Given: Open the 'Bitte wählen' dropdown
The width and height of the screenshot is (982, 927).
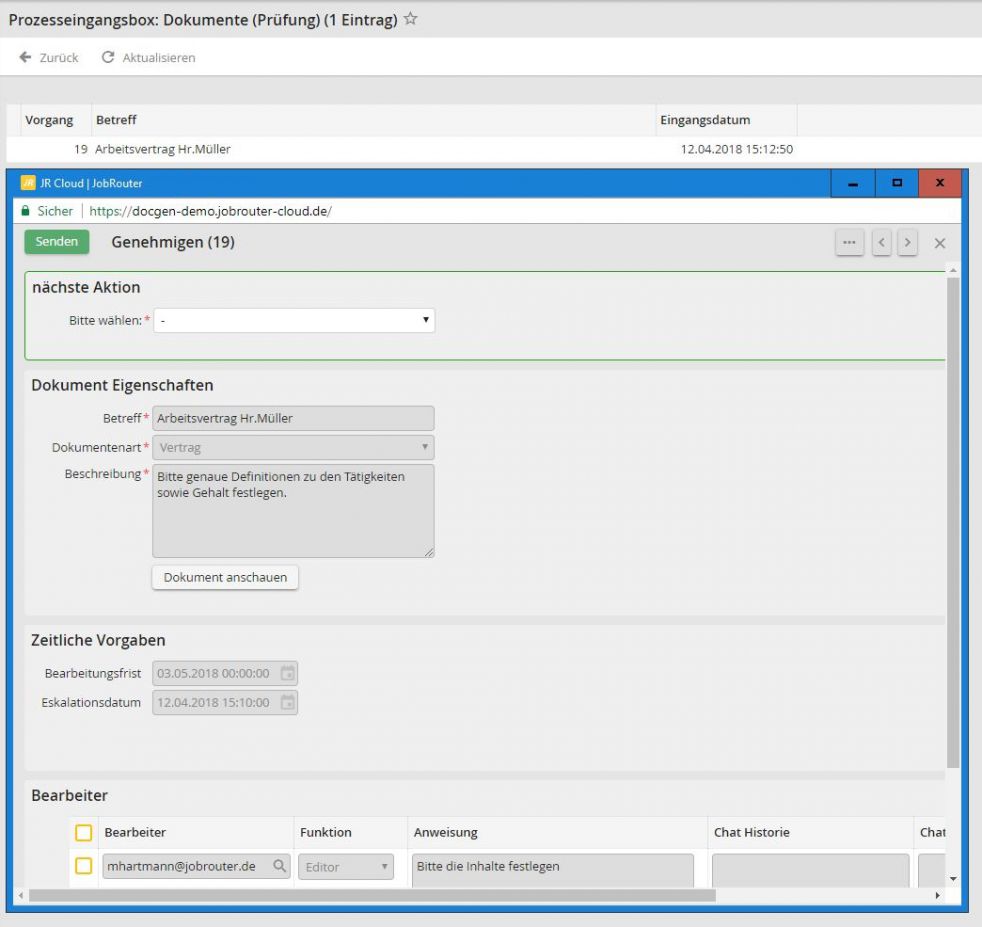Looking at the screenshot, I should (294, 320).
